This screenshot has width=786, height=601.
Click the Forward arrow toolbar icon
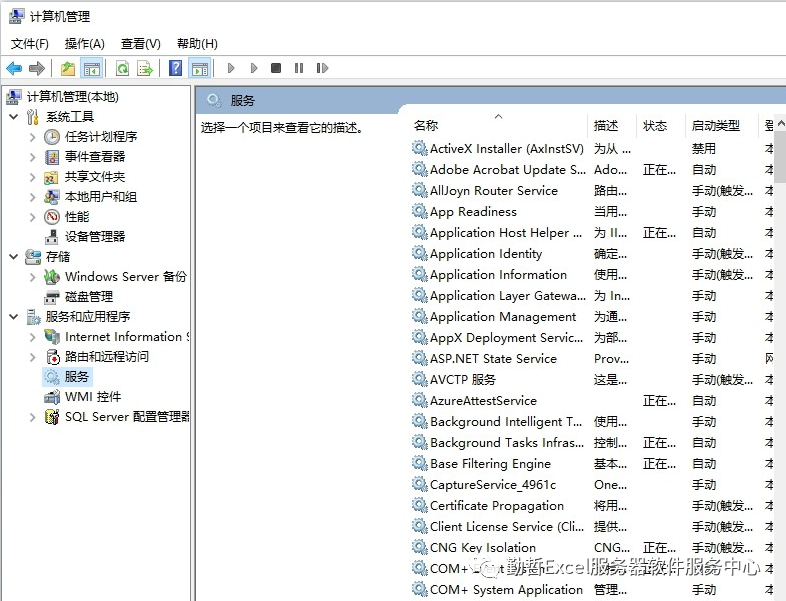[37, 68]
